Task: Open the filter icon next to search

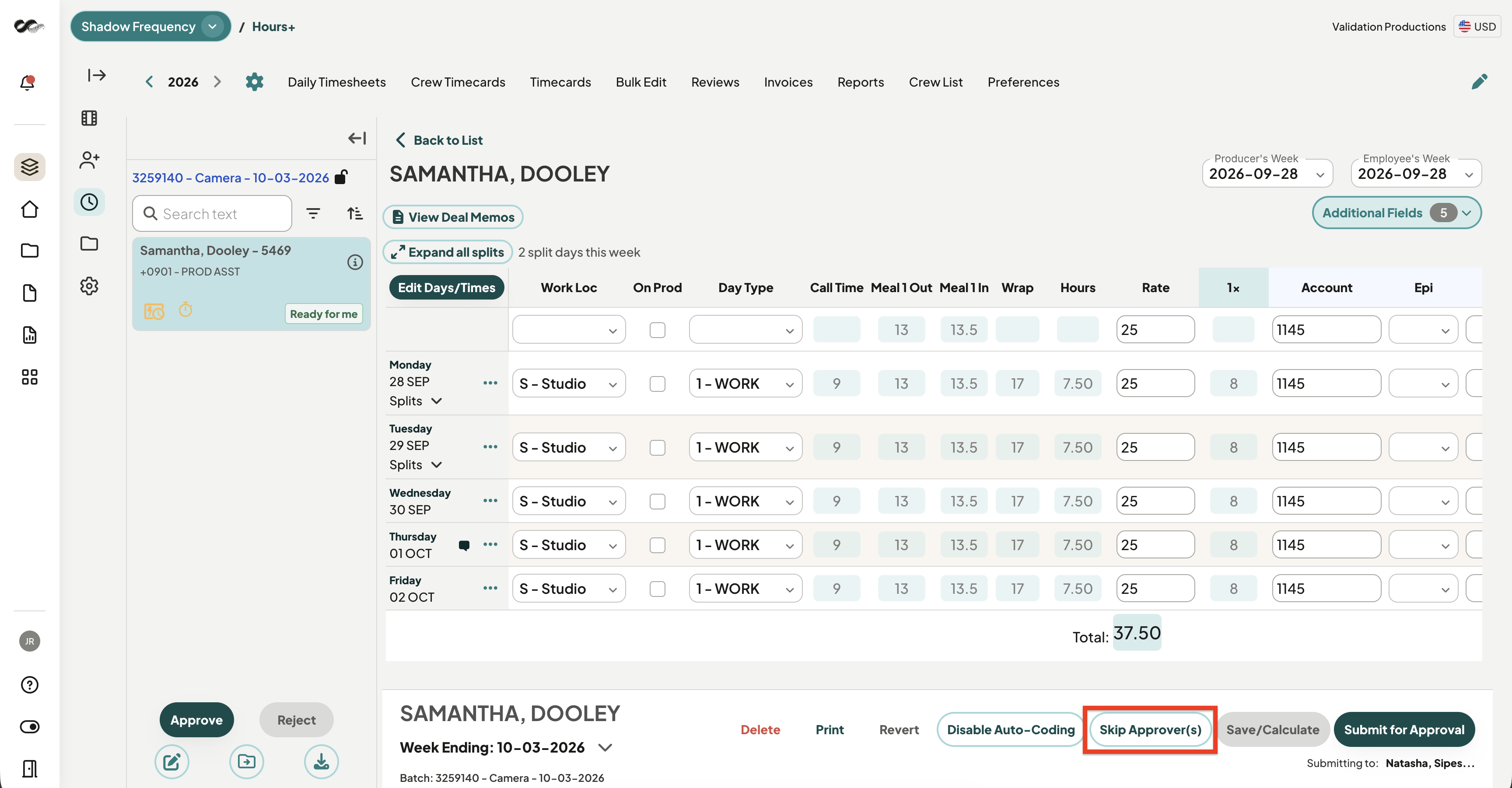Action: tap(313, 213)
